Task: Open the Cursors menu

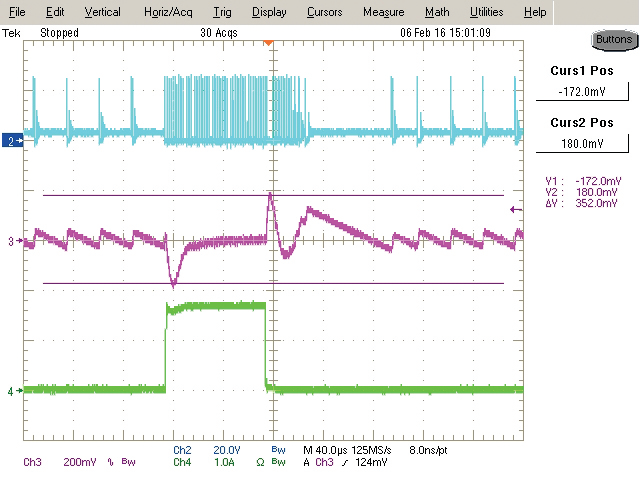Action: [323, 12]
